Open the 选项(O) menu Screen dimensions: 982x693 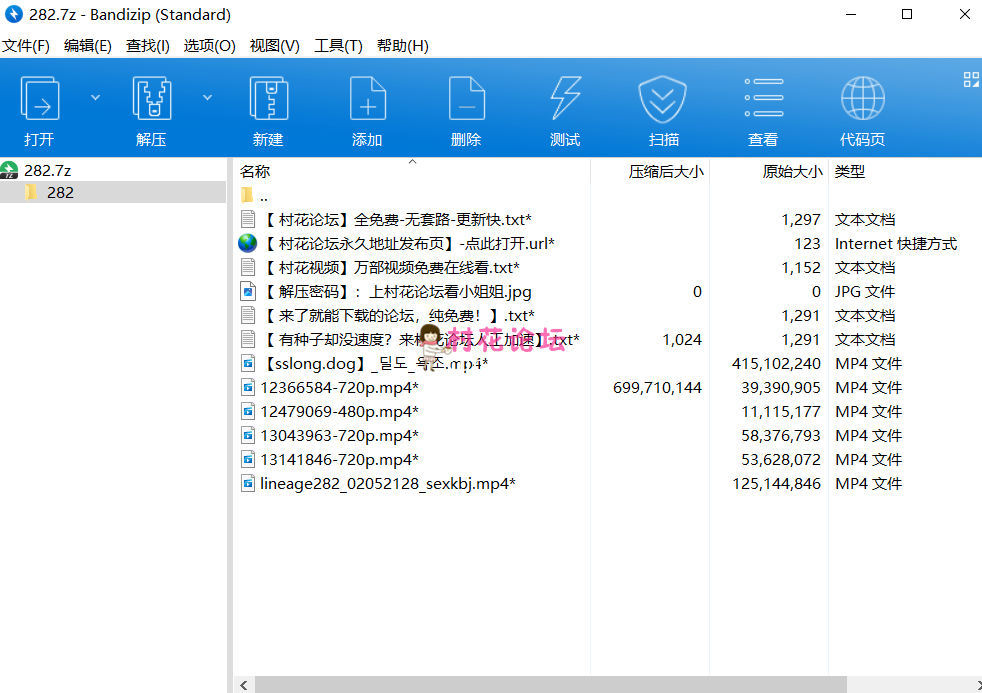[209, 46]
